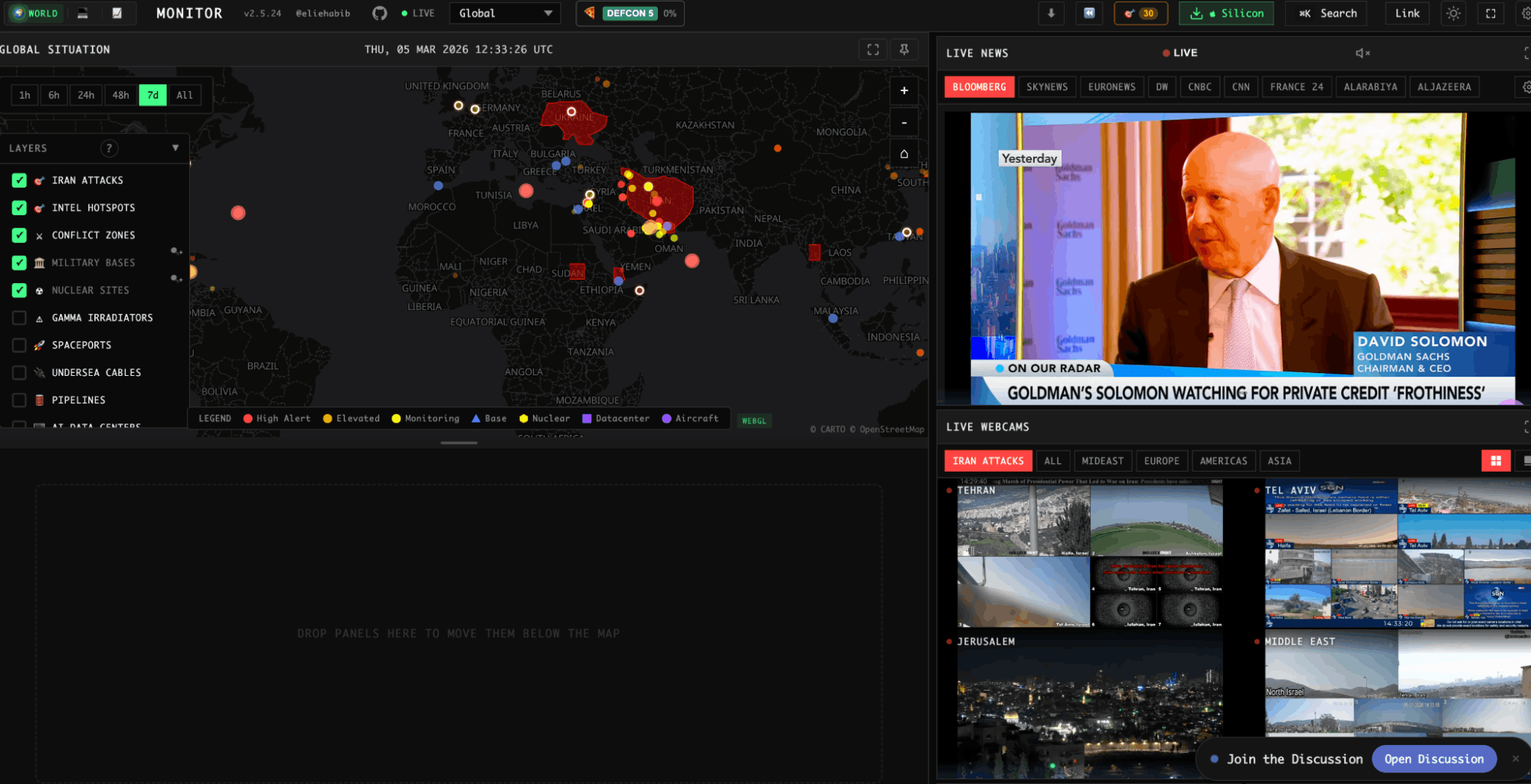Select the IRAN ATTACKS webcam filter
The width and height of the screenshot is (1531, 784).
(x=988, y=461)
